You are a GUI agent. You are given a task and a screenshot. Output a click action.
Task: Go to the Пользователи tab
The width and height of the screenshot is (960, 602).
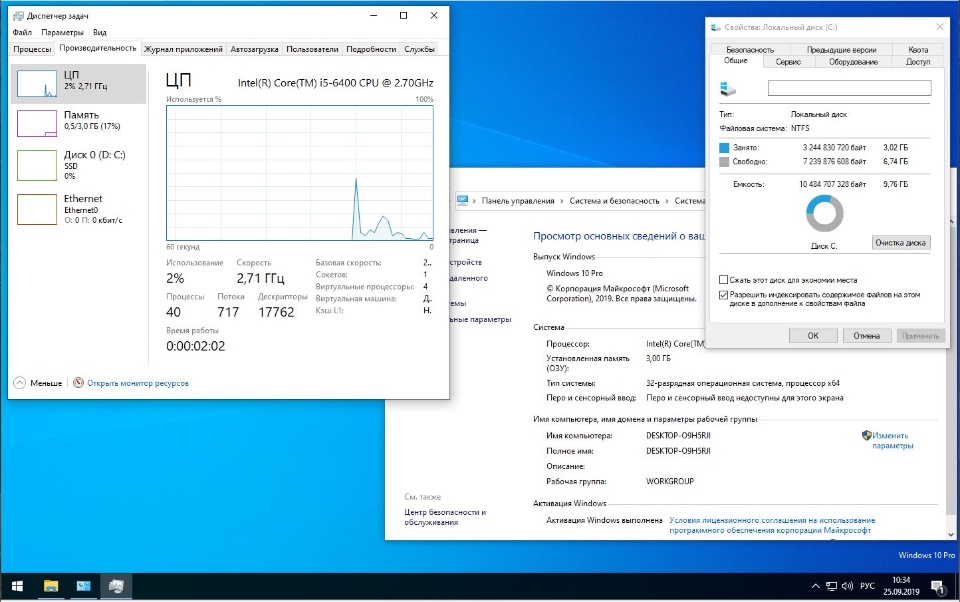click(312, 49)
